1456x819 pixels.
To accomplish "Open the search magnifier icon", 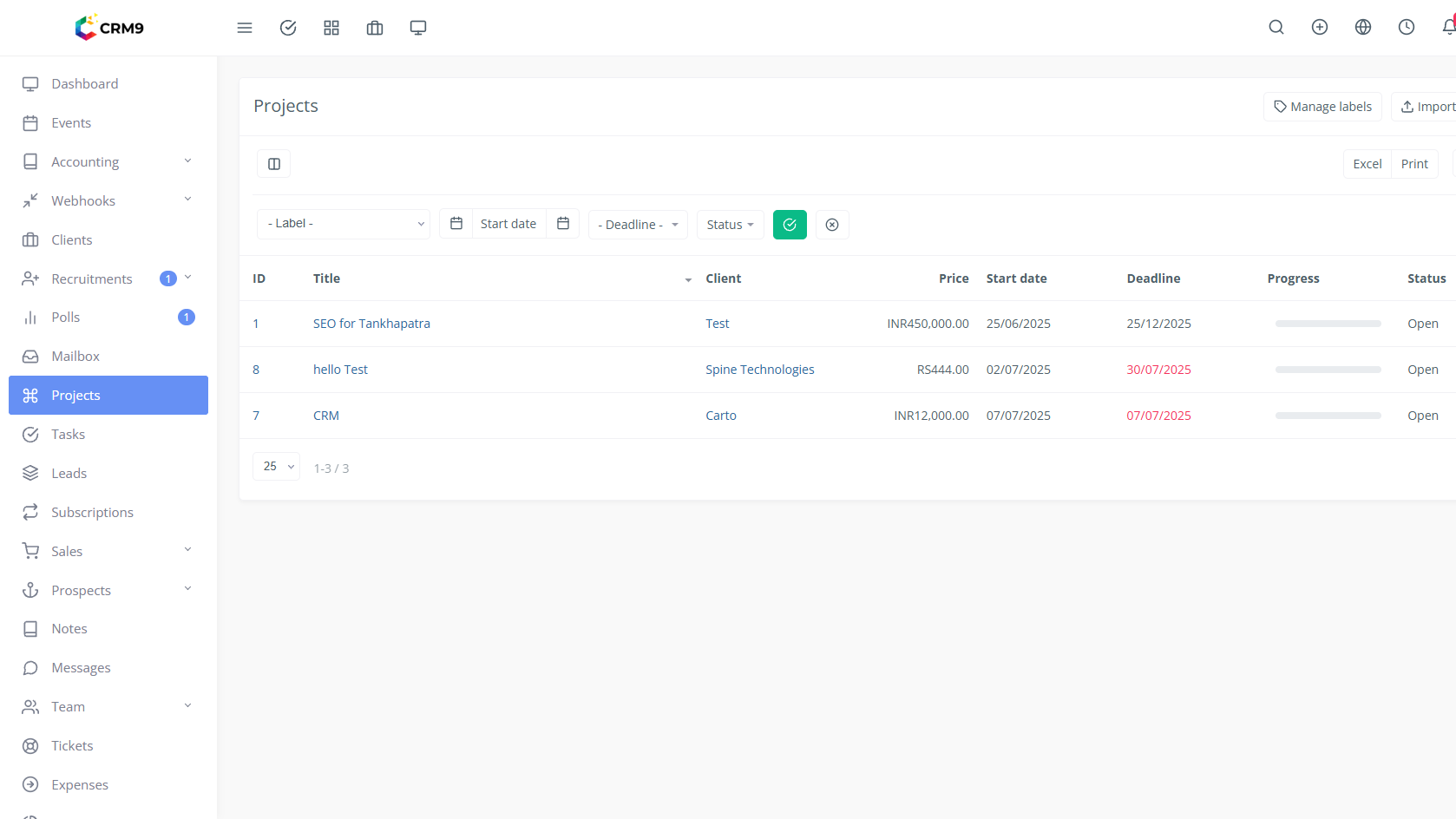I will (1276, 28).
